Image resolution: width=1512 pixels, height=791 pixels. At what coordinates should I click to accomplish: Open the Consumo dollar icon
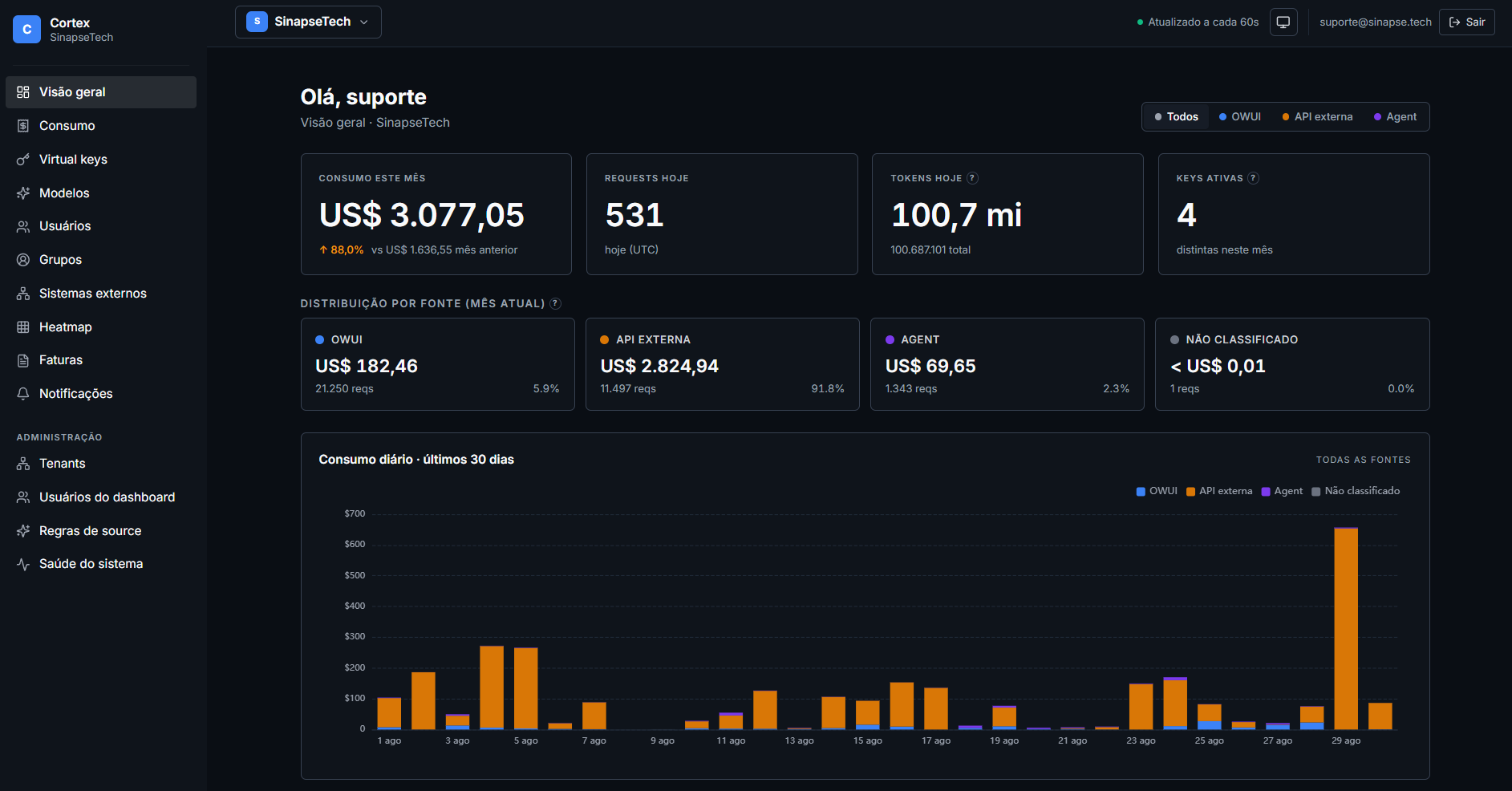(x=23, y=126)
